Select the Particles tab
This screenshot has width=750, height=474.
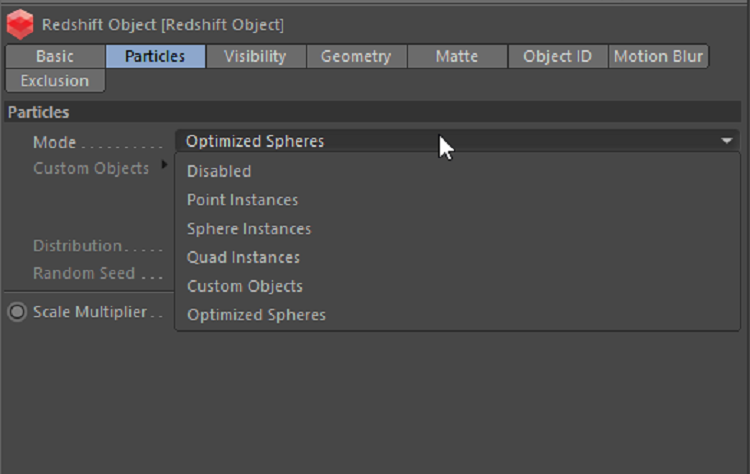156,56
